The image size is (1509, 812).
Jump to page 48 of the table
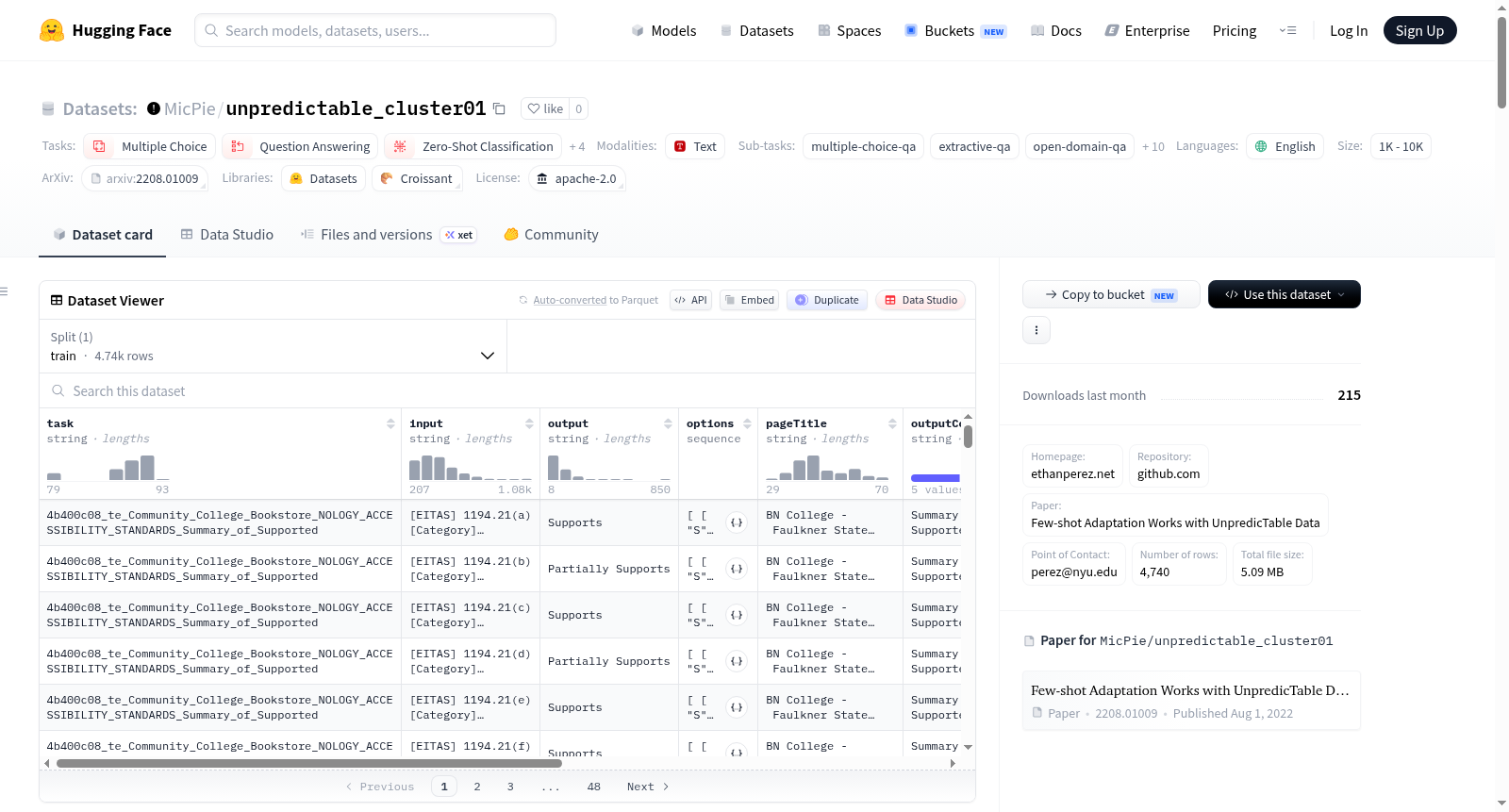point(594,787)
